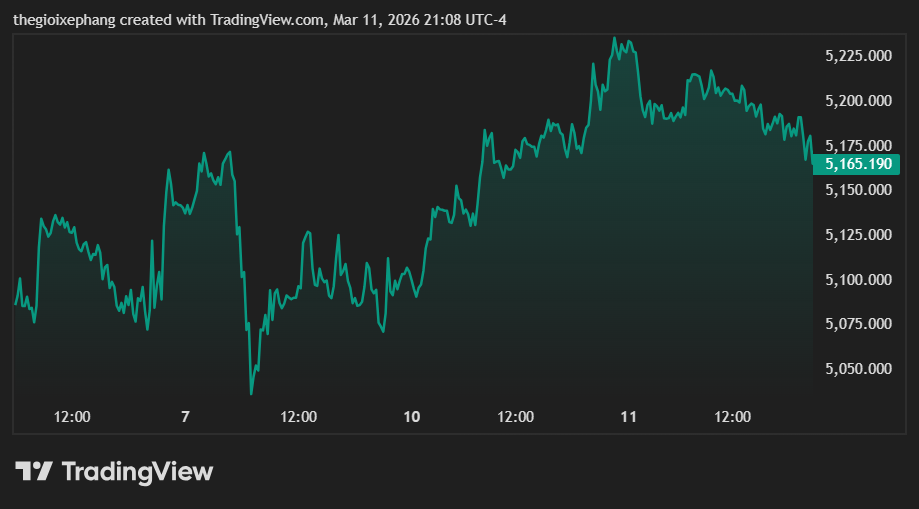This screenshot has height=509, width=919.
Task: Click the date label 7 on time axis
Action: [x=185, y=416]
